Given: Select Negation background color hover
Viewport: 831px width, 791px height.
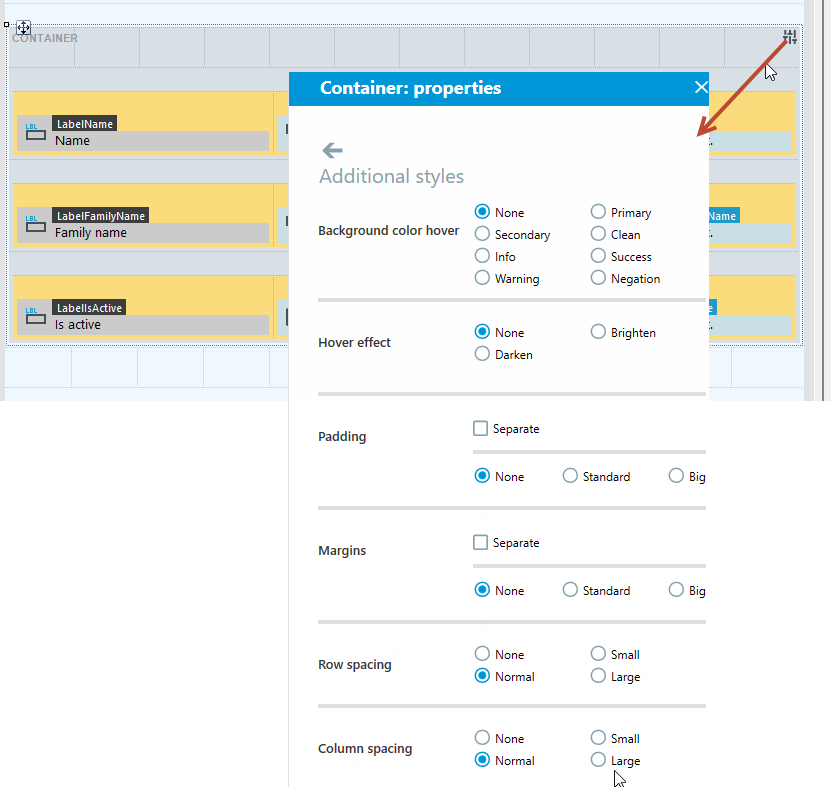Looking at the screenshot, I should coord(598,278).
